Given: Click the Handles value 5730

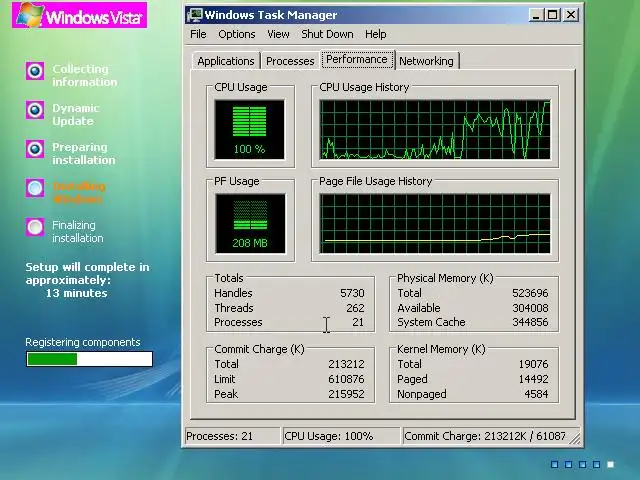Looking at the screenshot, I should pos(352,293).
